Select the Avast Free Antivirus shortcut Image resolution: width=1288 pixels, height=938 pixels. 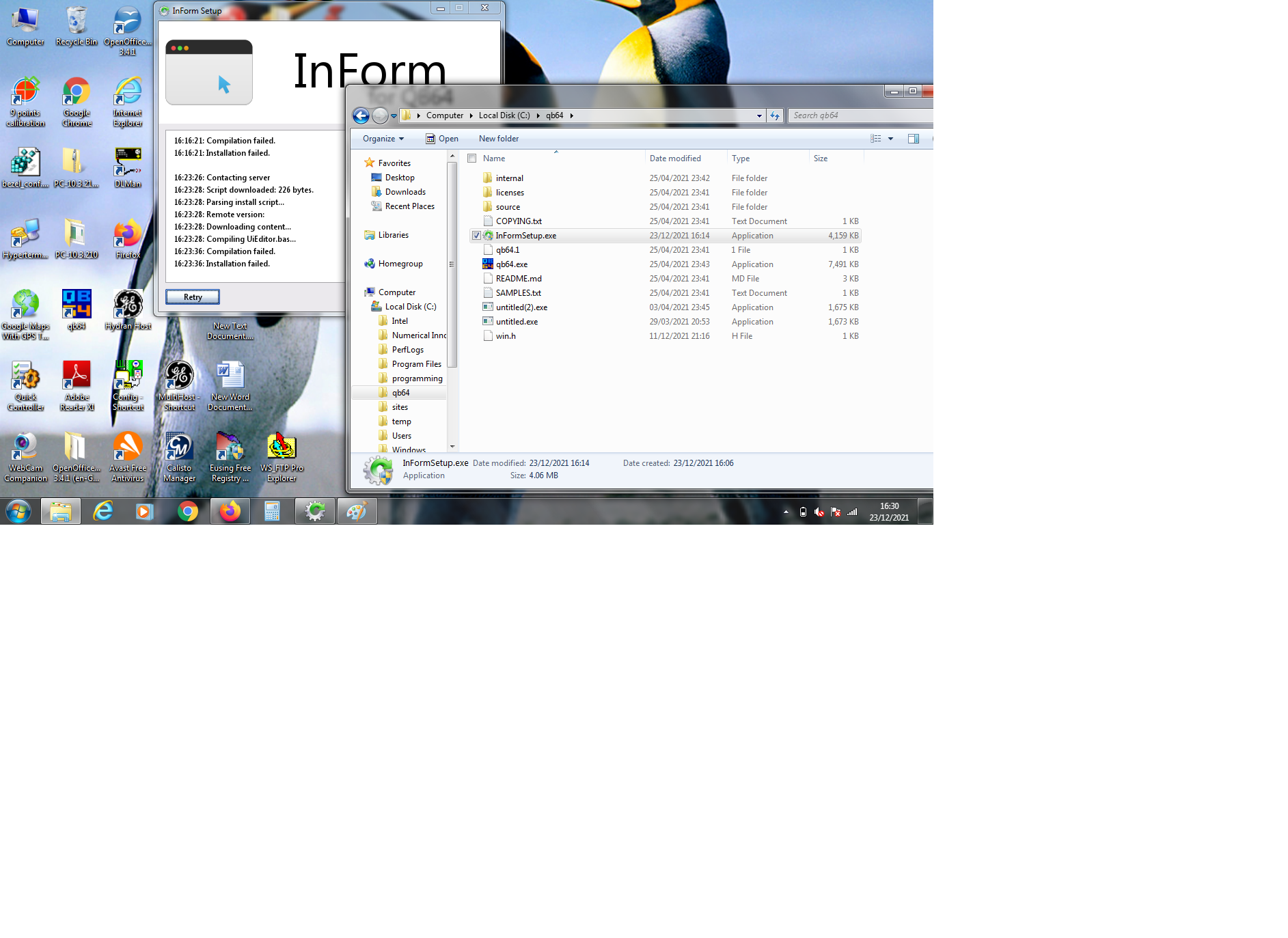point(128,457)
